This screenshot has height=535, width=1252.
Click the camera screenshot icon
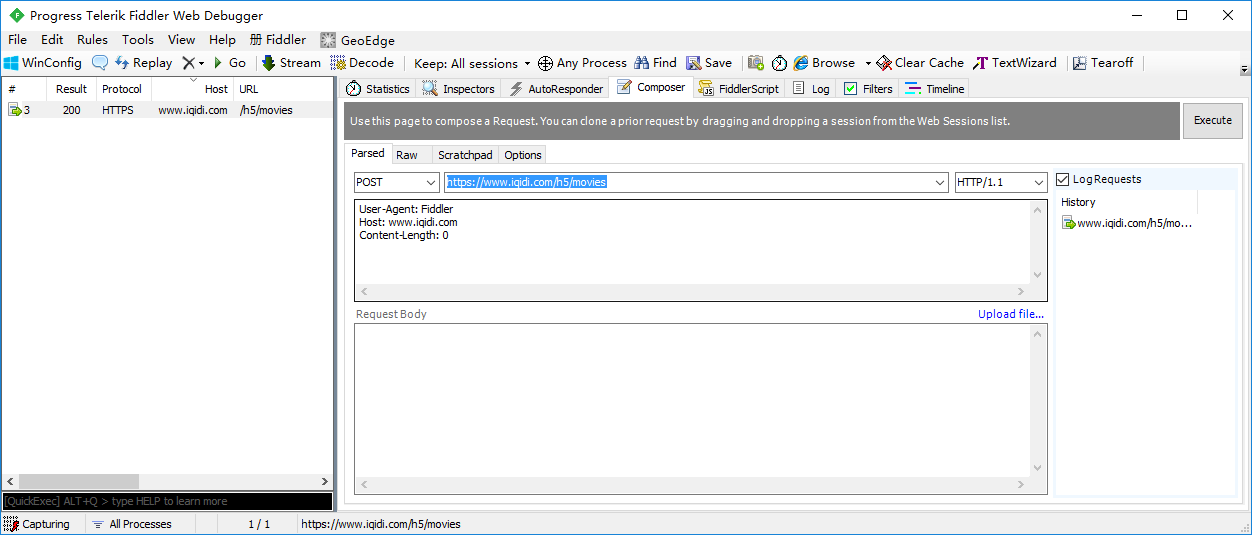(756, 63)
